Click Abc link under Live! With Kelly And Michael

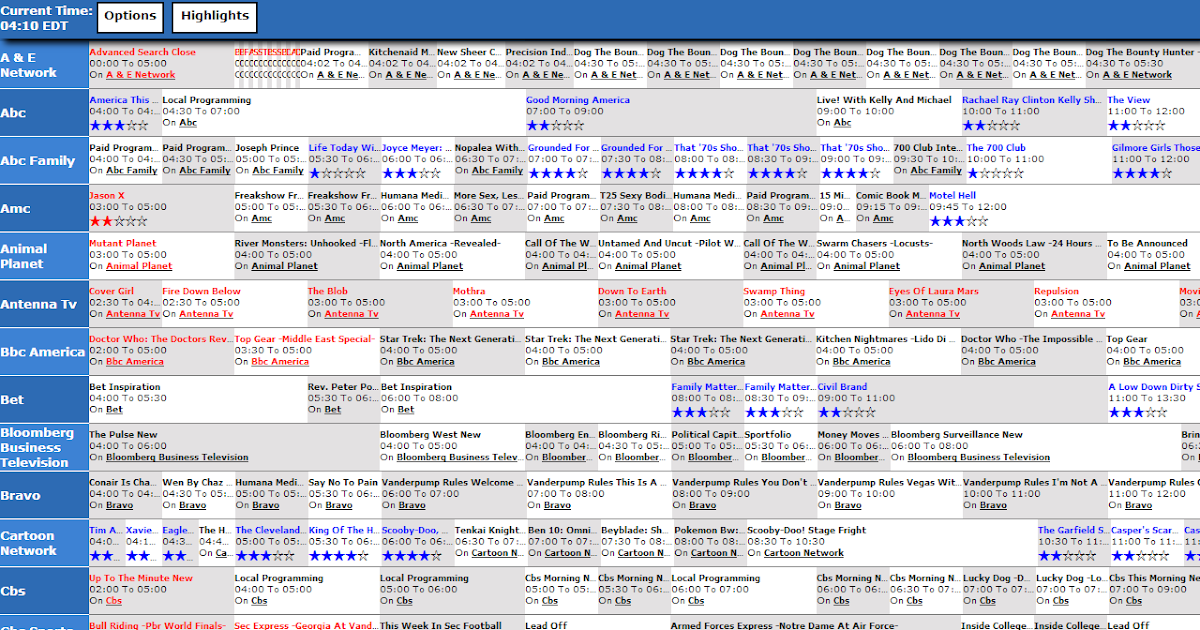coord(842,122)
